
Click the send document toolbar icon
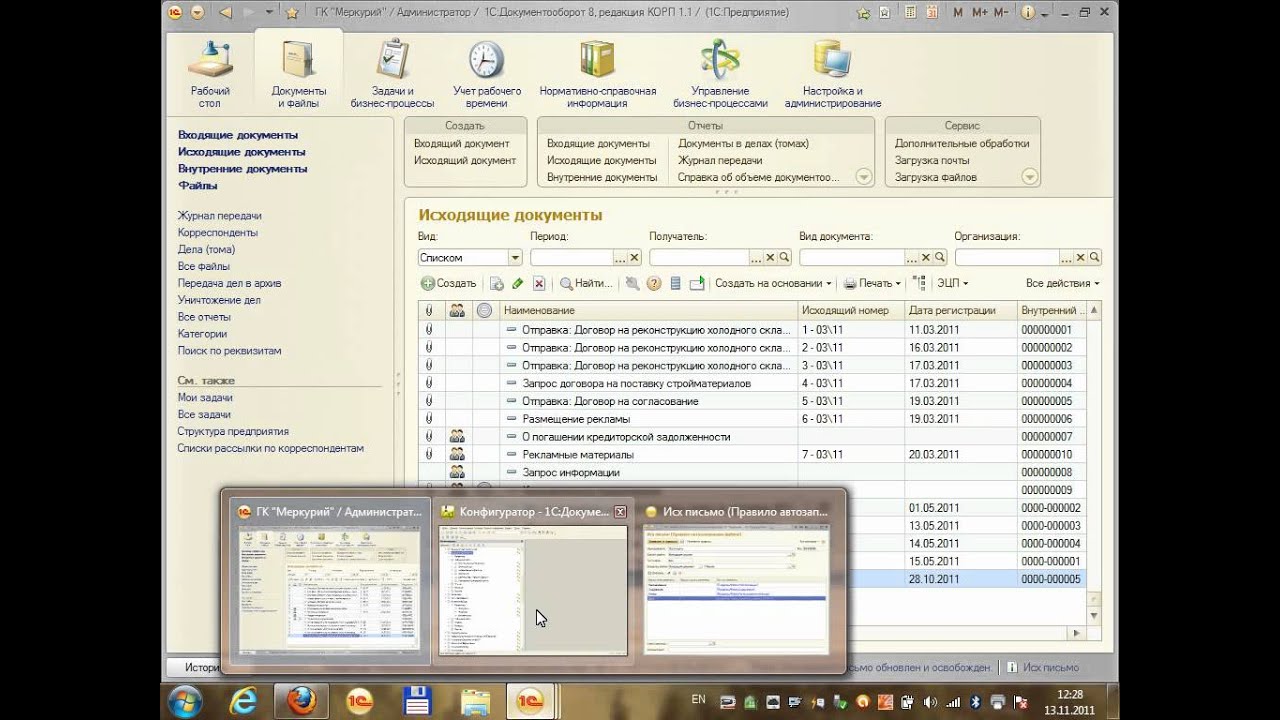tap(697, 283)
